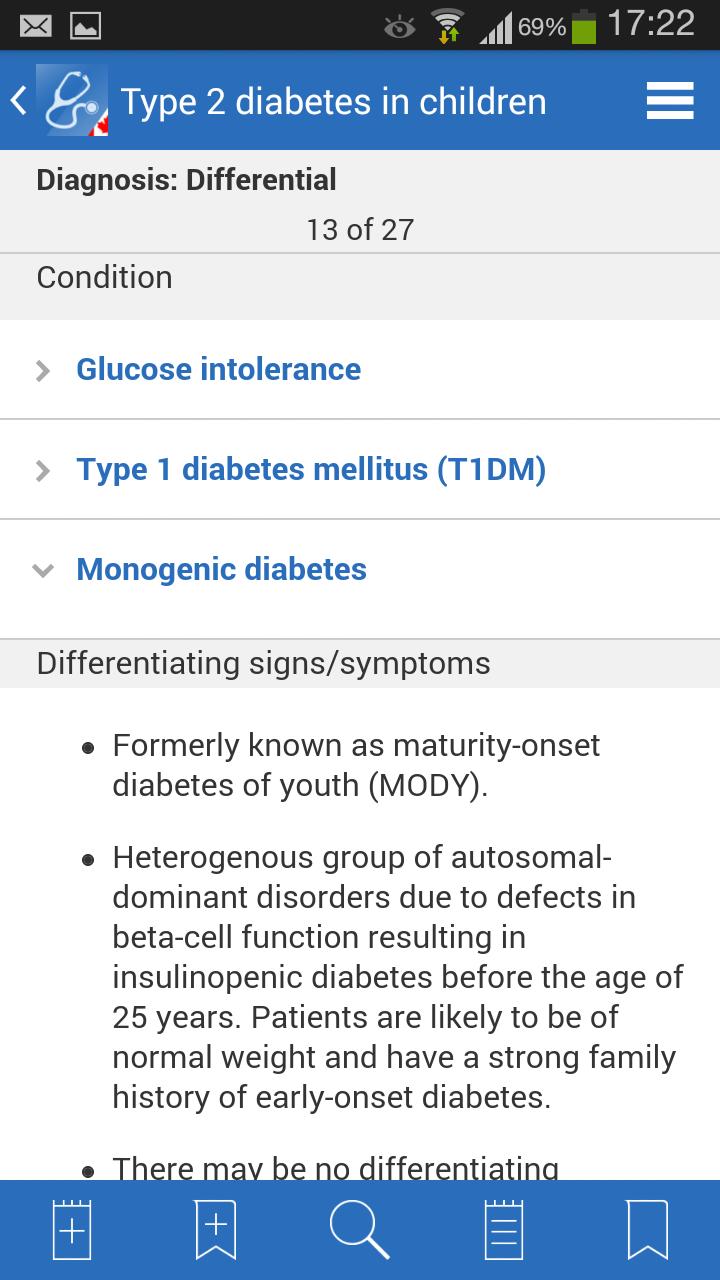This screenshot has height=1280, width=720.
Task: Open the bookmarks list icon
Action: 647,1229
